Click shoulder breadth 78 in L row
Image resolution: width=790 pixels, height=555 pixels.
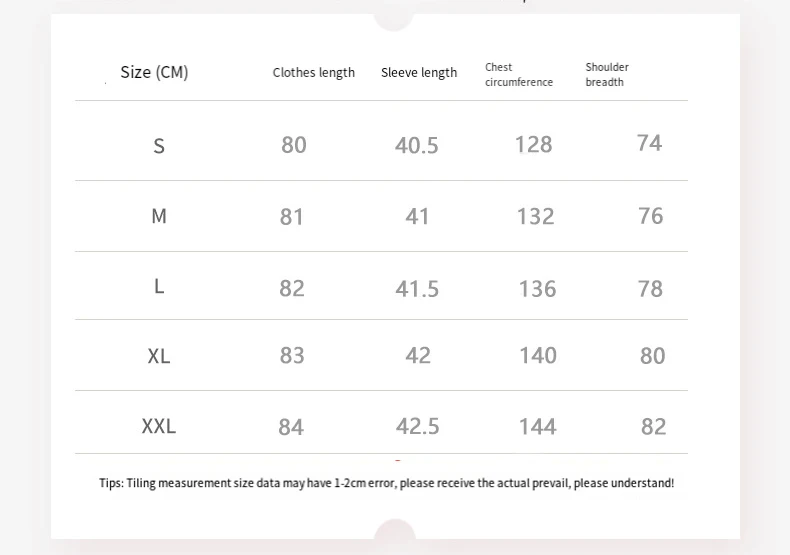[651, 289]
